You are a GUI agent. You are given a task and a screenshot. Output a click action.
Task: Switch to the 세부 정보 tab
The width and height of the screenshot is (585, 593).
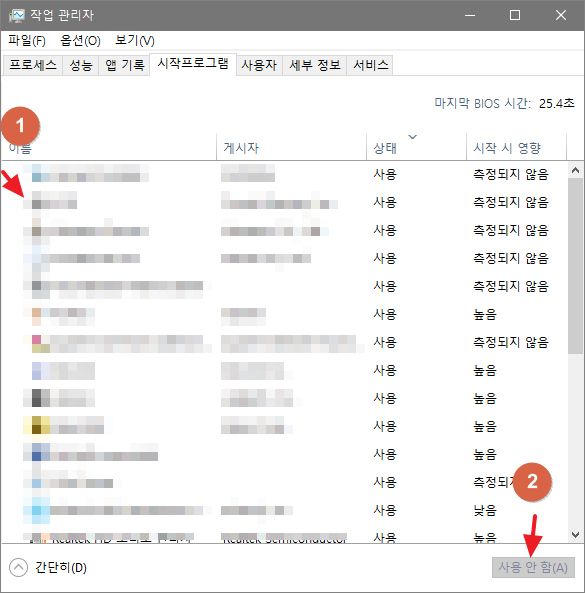point(315,65)
